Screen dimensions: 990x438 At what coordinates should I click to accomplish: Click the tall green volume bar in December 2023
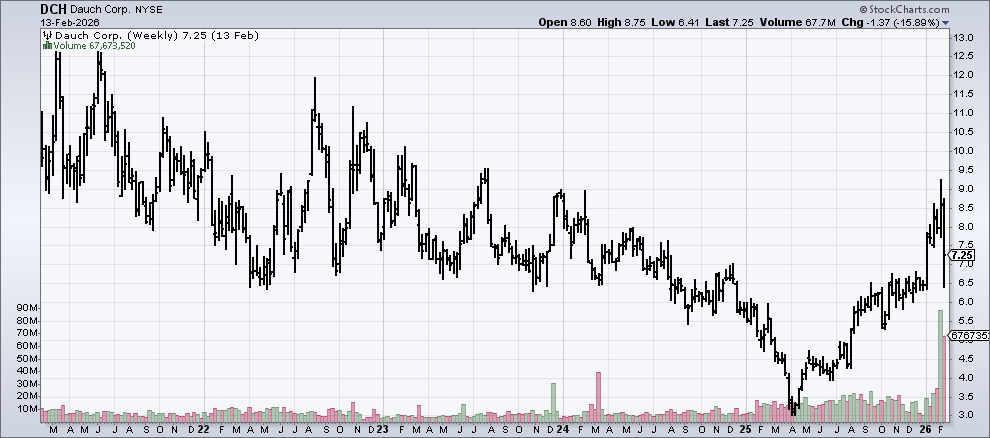(x=553, y=403)
